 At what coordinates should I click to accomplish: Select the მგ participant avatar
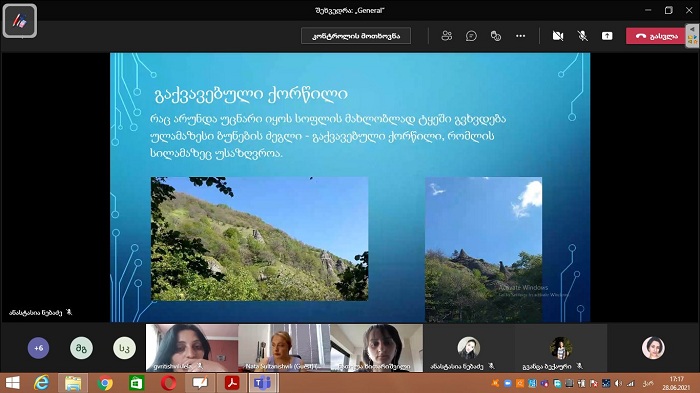coord(81,348)
